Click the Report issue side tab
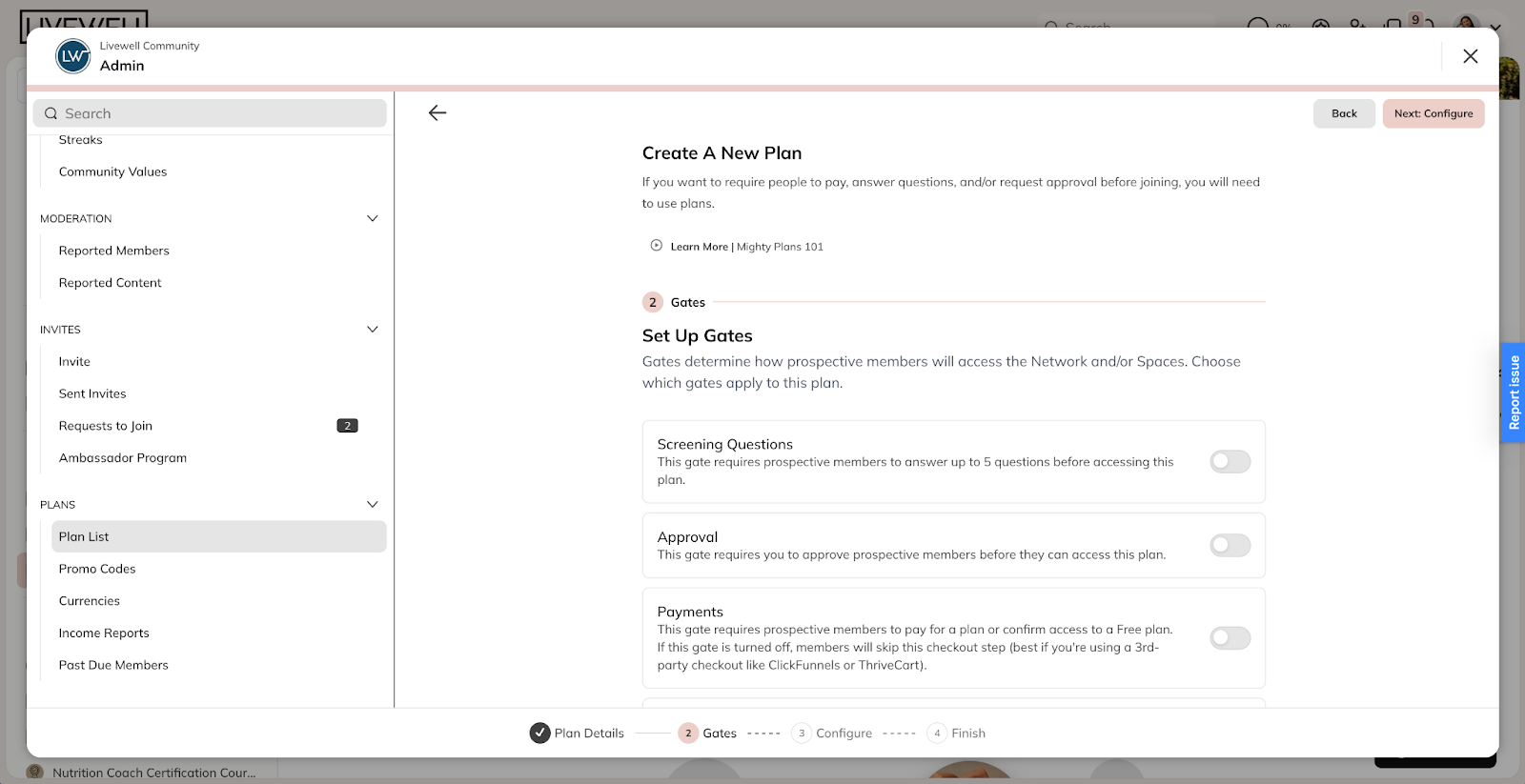The image size is (1525, 784). coord(1514,392)
